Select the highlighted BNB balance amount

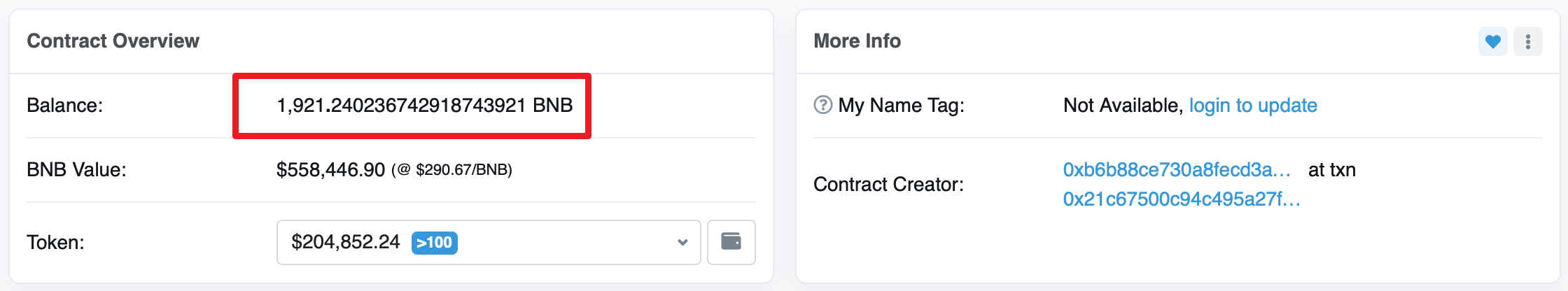(425, 105)
